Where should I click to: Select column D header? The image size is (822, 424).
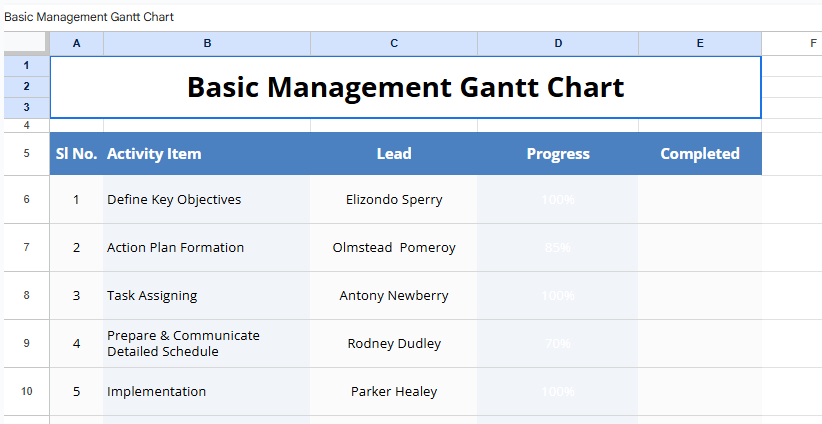click(558, 43)
